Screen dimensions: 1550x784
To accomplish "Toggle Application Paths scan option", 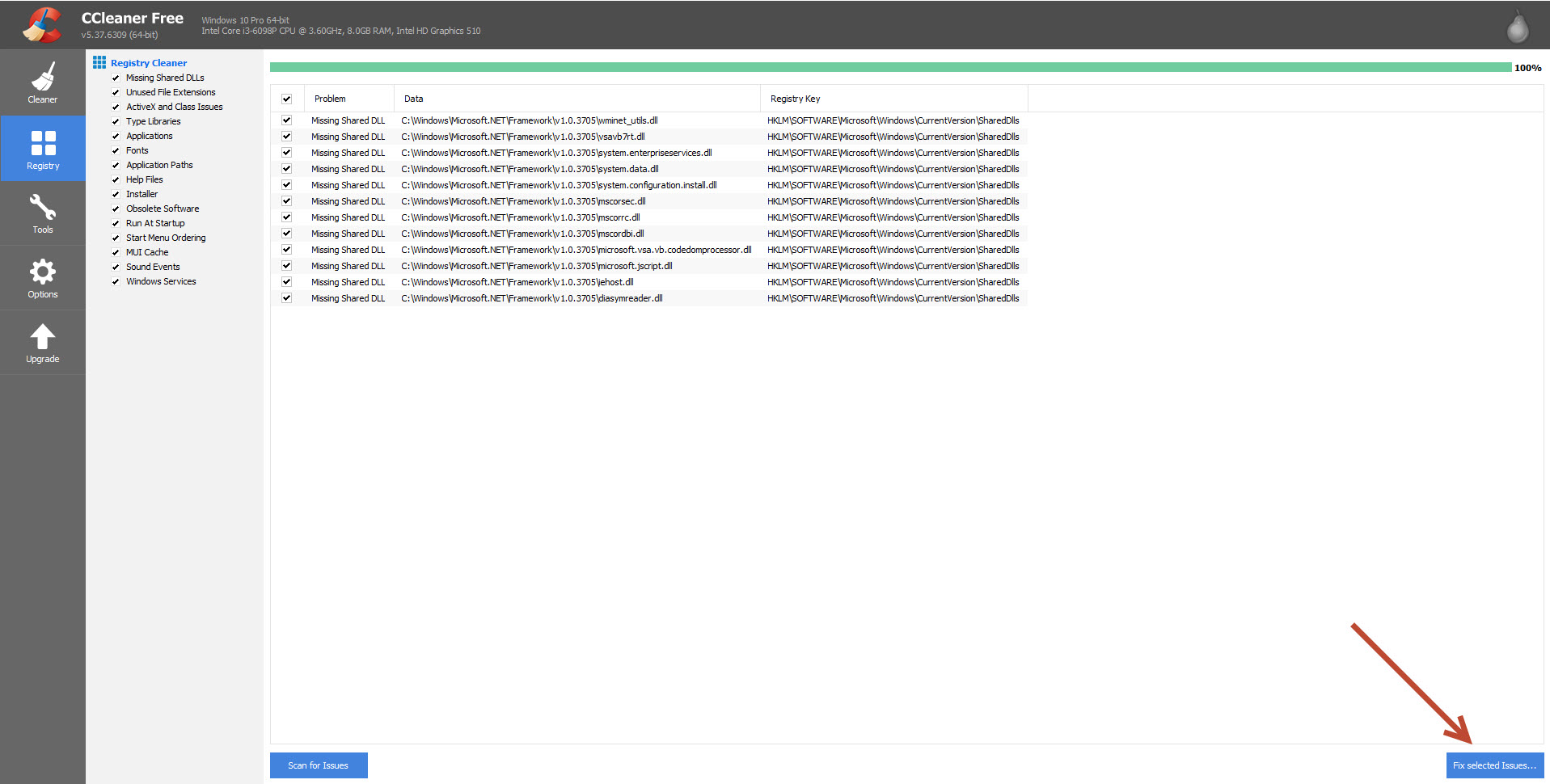I will 116,165.
